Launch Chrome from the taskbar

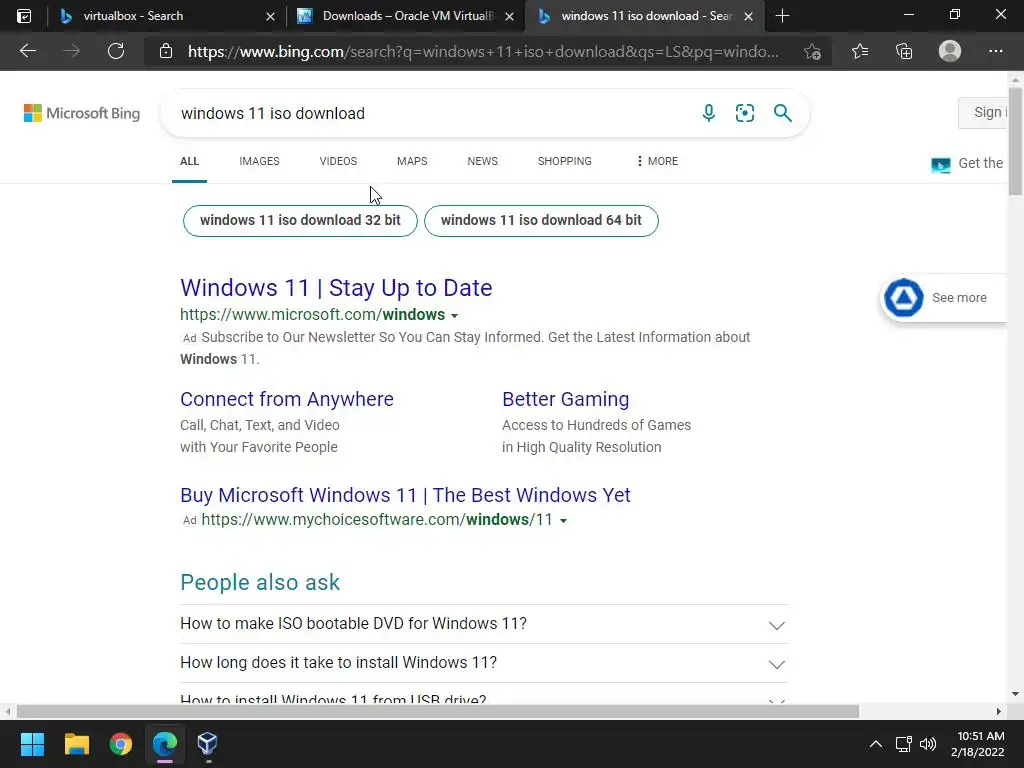coord(121,744)
